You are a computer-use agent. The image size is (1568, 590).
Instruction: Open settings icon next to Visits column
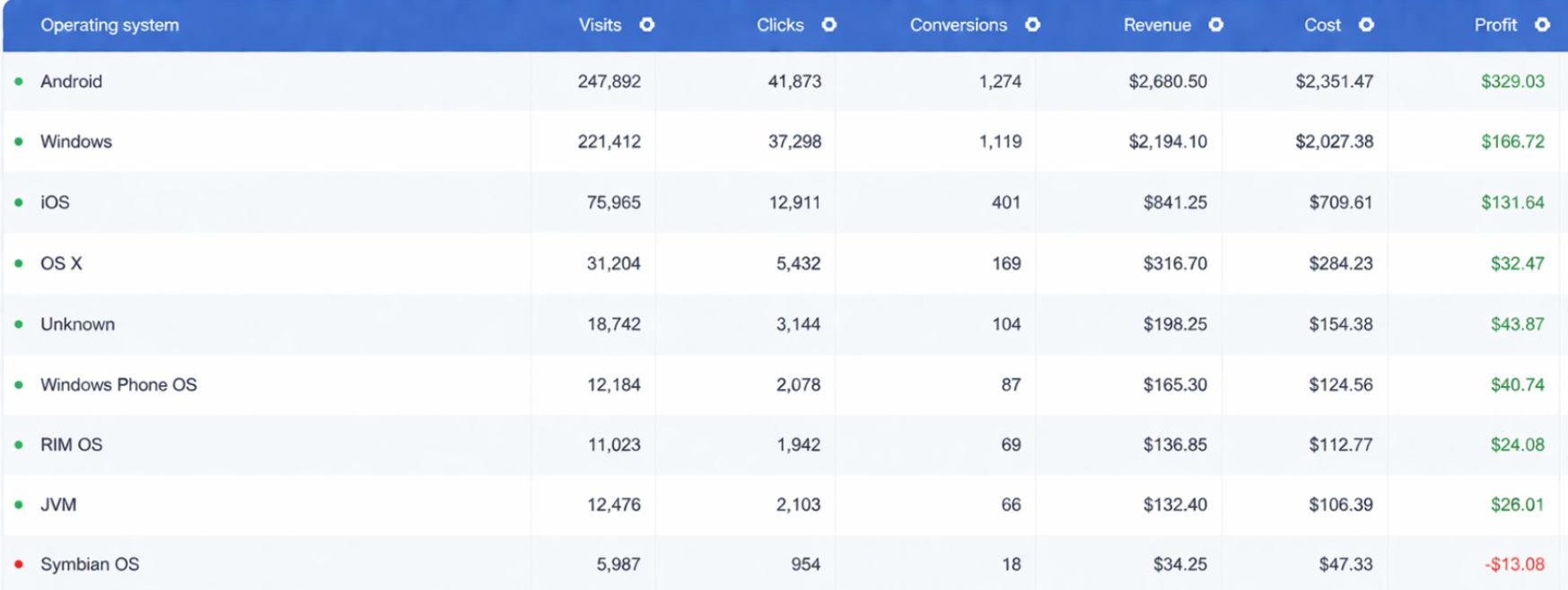647,25
